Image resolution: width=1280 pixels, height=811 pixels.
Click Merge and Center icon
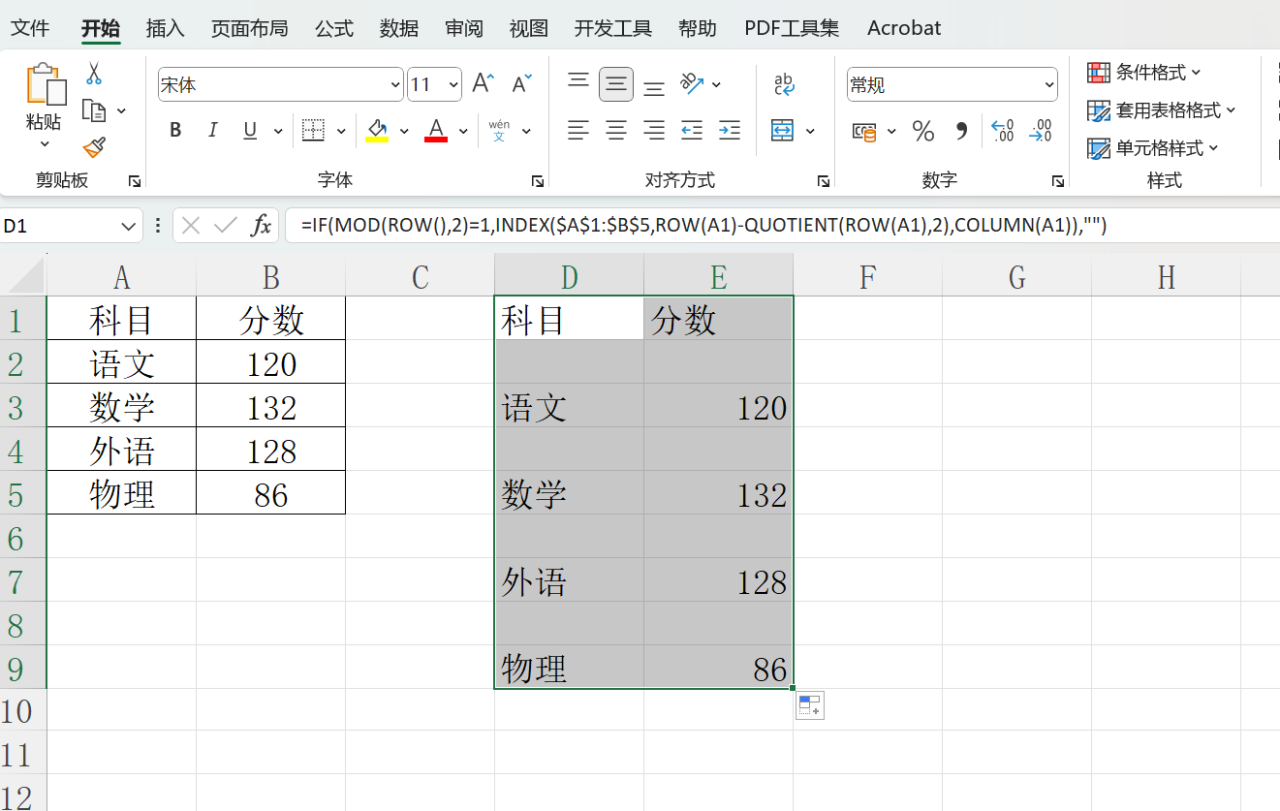[782, 130]
